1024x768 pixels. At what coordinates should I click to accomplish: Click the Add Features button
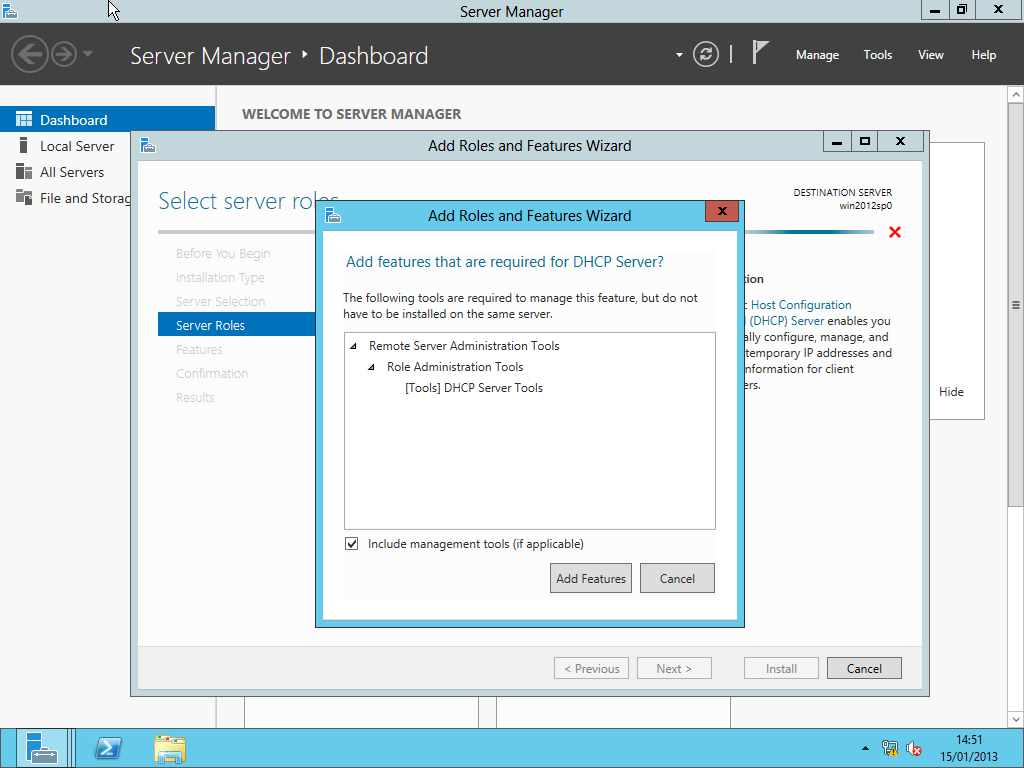(590, 578)
